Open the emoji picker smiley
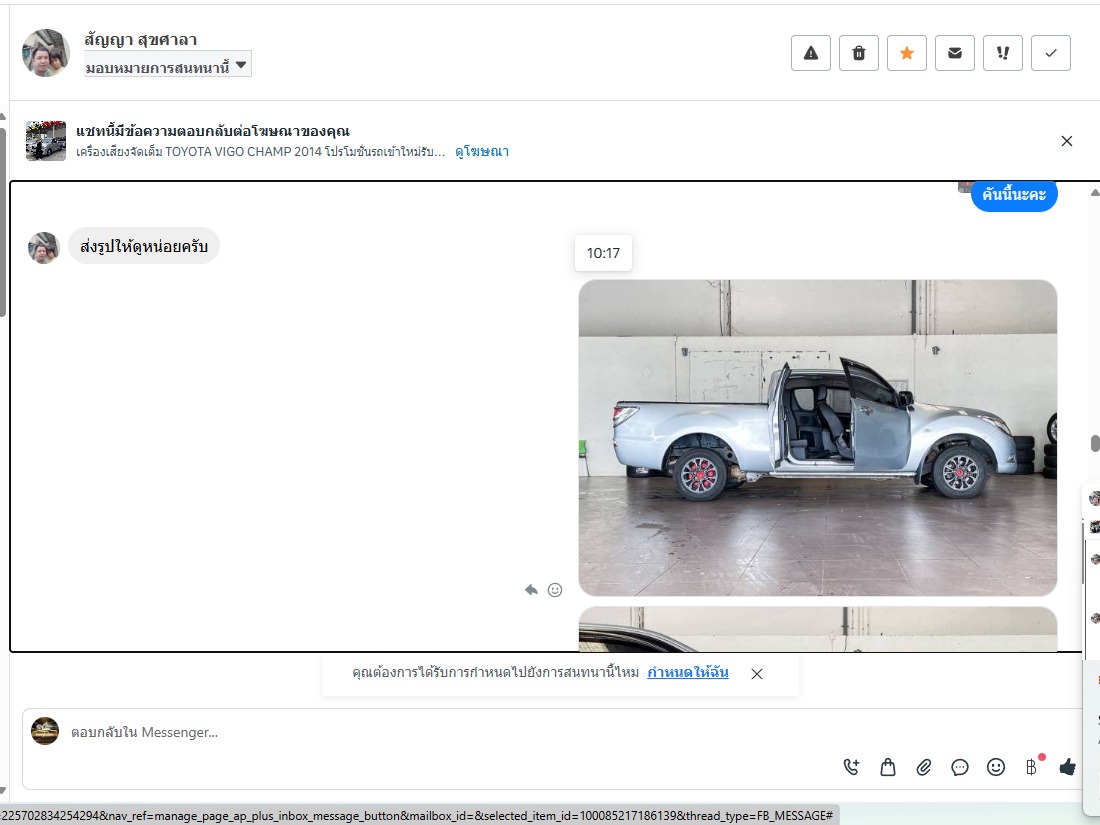 996,767
